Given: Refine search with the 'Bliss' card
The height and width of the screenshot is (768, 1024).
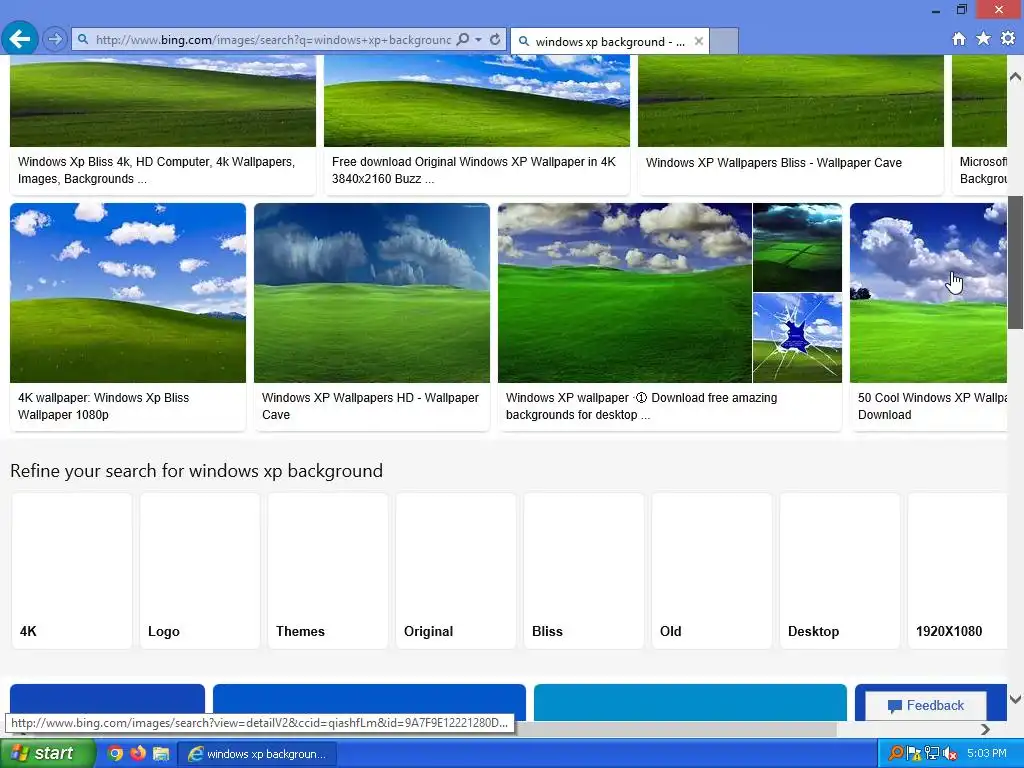Looking at the screenshot, I should [584, 571].
